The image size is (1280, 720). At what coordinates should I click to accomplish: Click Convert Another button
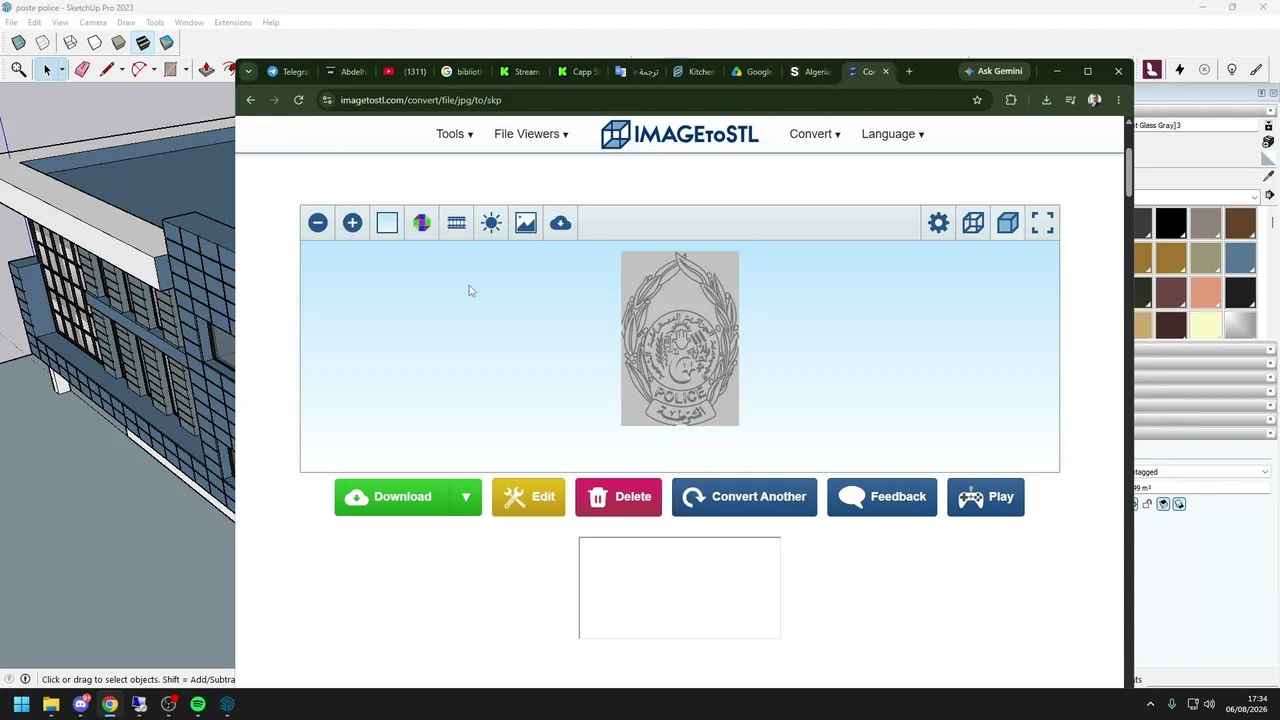[x=744, y=497]
